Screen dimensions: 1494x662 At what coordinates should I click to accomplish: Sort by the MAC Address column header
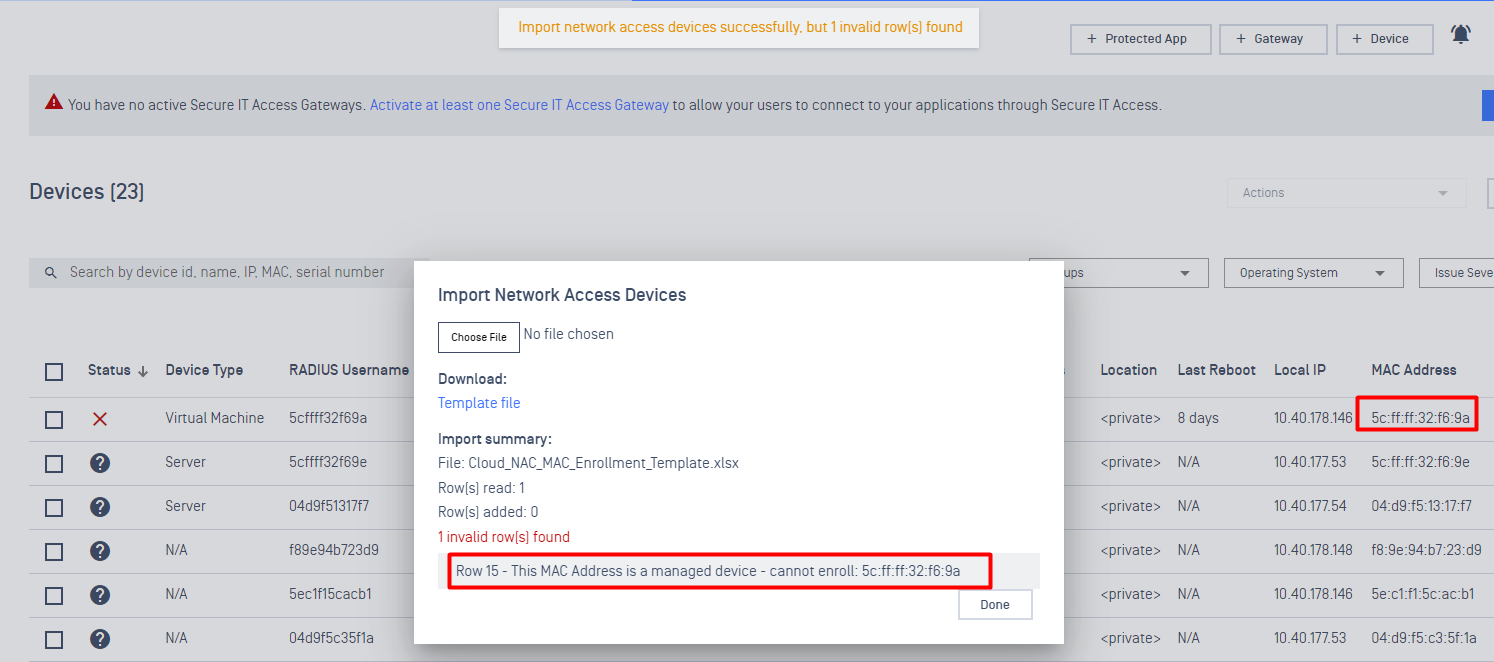click(x=1413, y=370)
